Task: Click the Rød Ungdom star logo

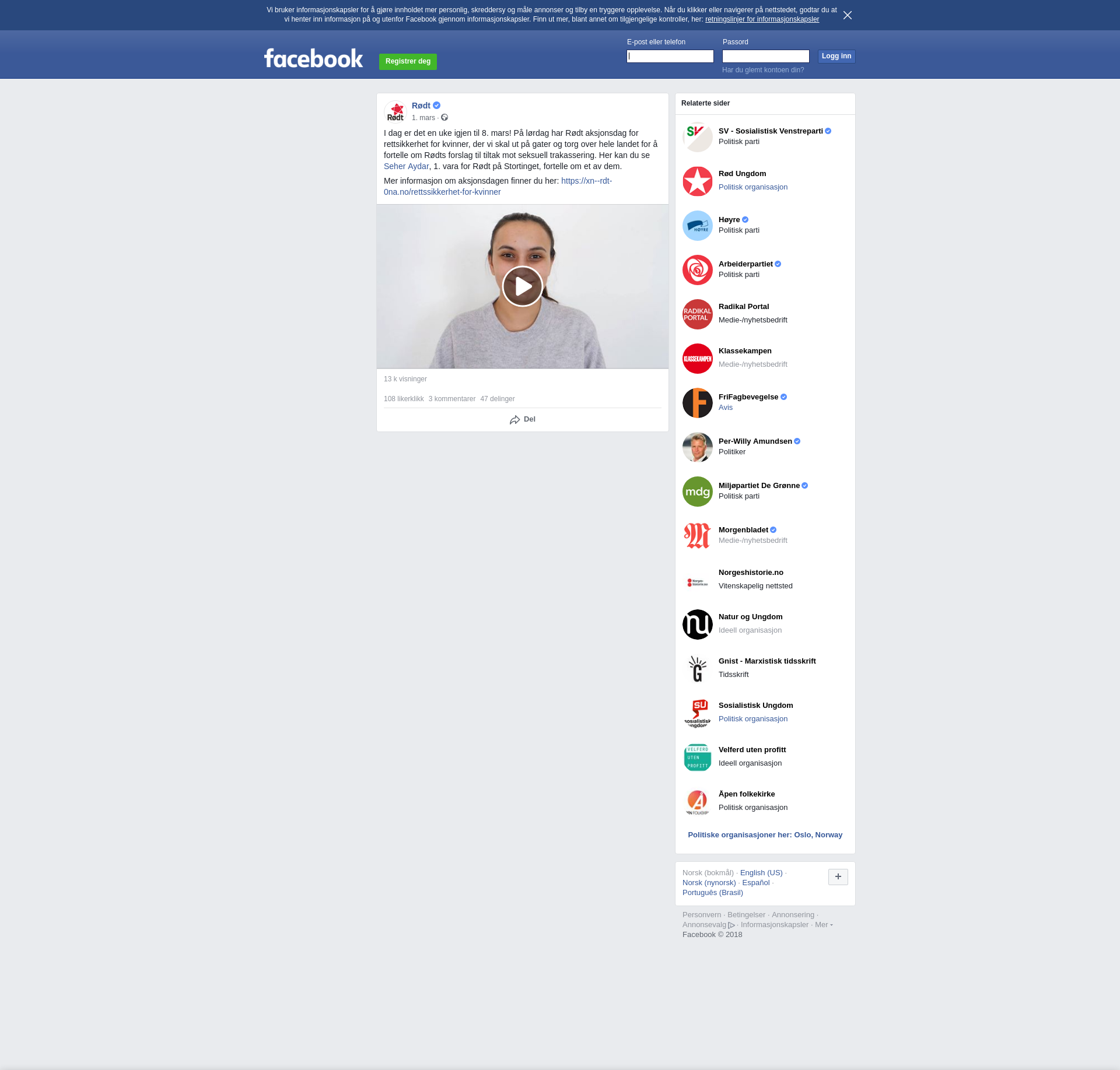Action: click(x=698, y=181)
